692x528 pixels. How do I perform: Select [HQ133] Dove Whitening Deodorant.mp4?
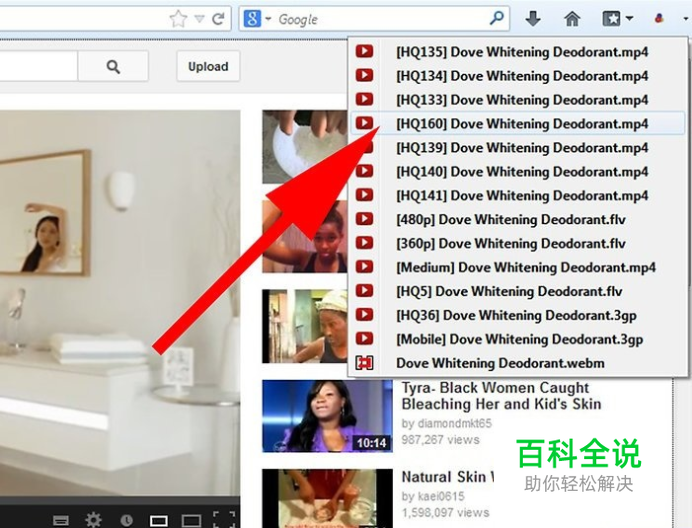click(x=519, y=99)
